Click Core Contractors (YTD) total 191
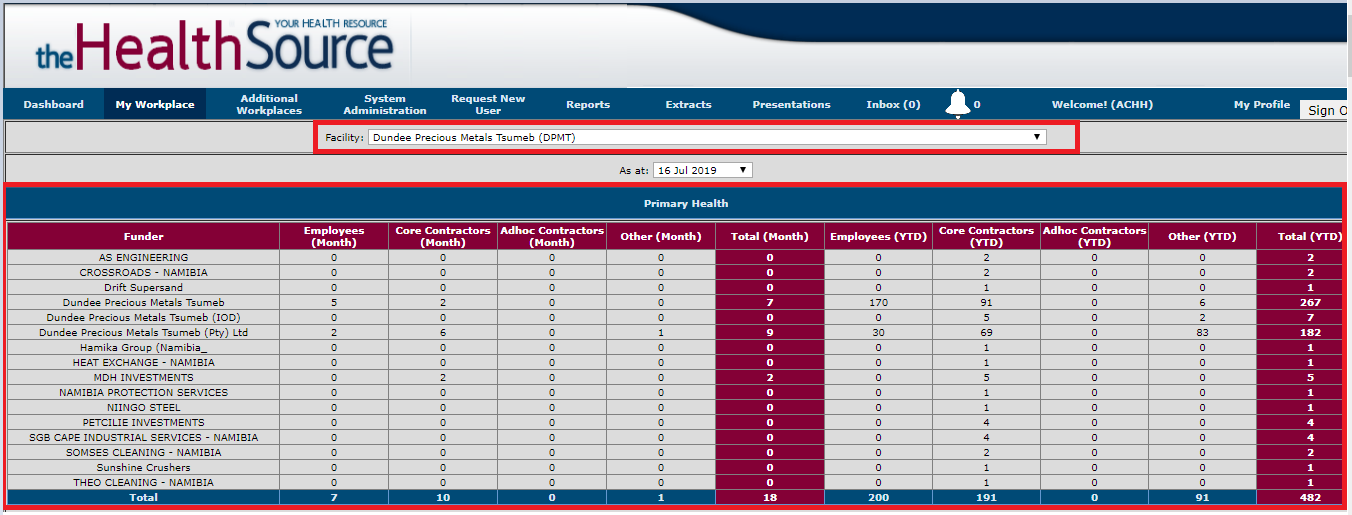This screenshot has height=515, width=1352. (986, 498)
